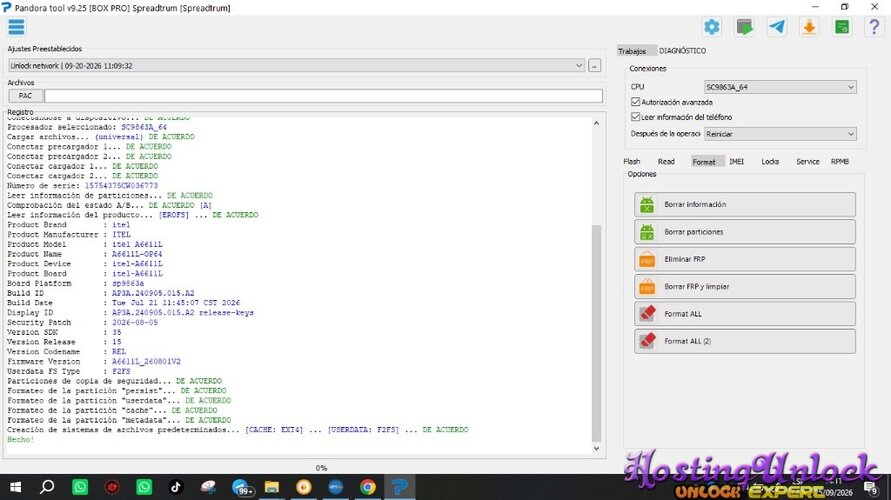Open the Service tab

(807, 161)
